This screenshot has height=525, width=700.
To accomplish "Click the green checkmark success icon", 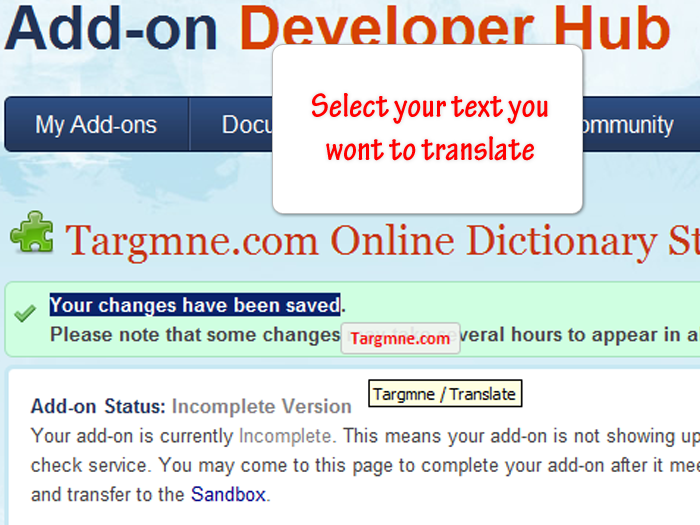I will pos(25,313).
